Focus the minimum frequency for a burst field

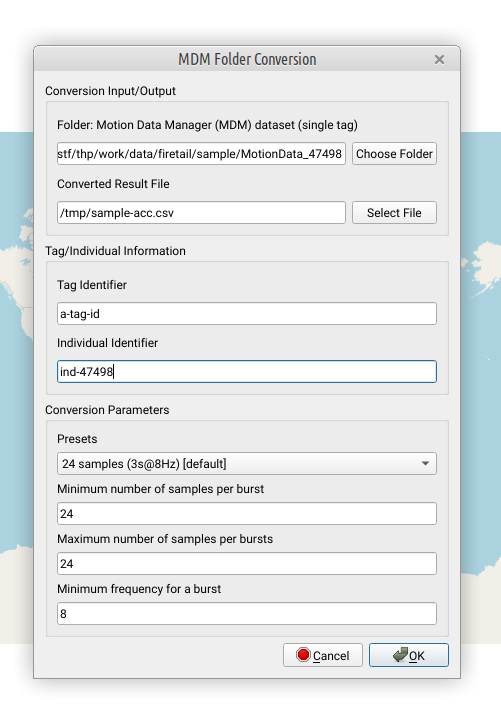247,614
